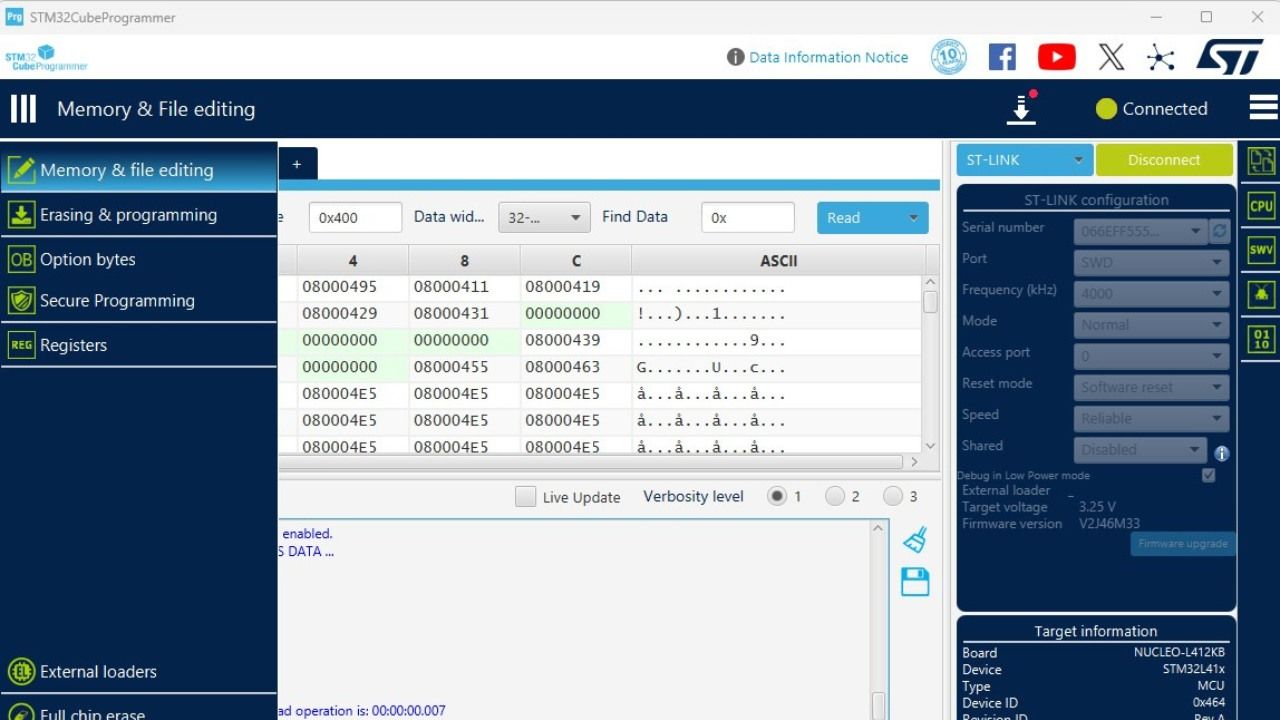This screenshot has height=720, width=1280.
Task: Click the Shared mode info icon
Action: coord(1221,453)
